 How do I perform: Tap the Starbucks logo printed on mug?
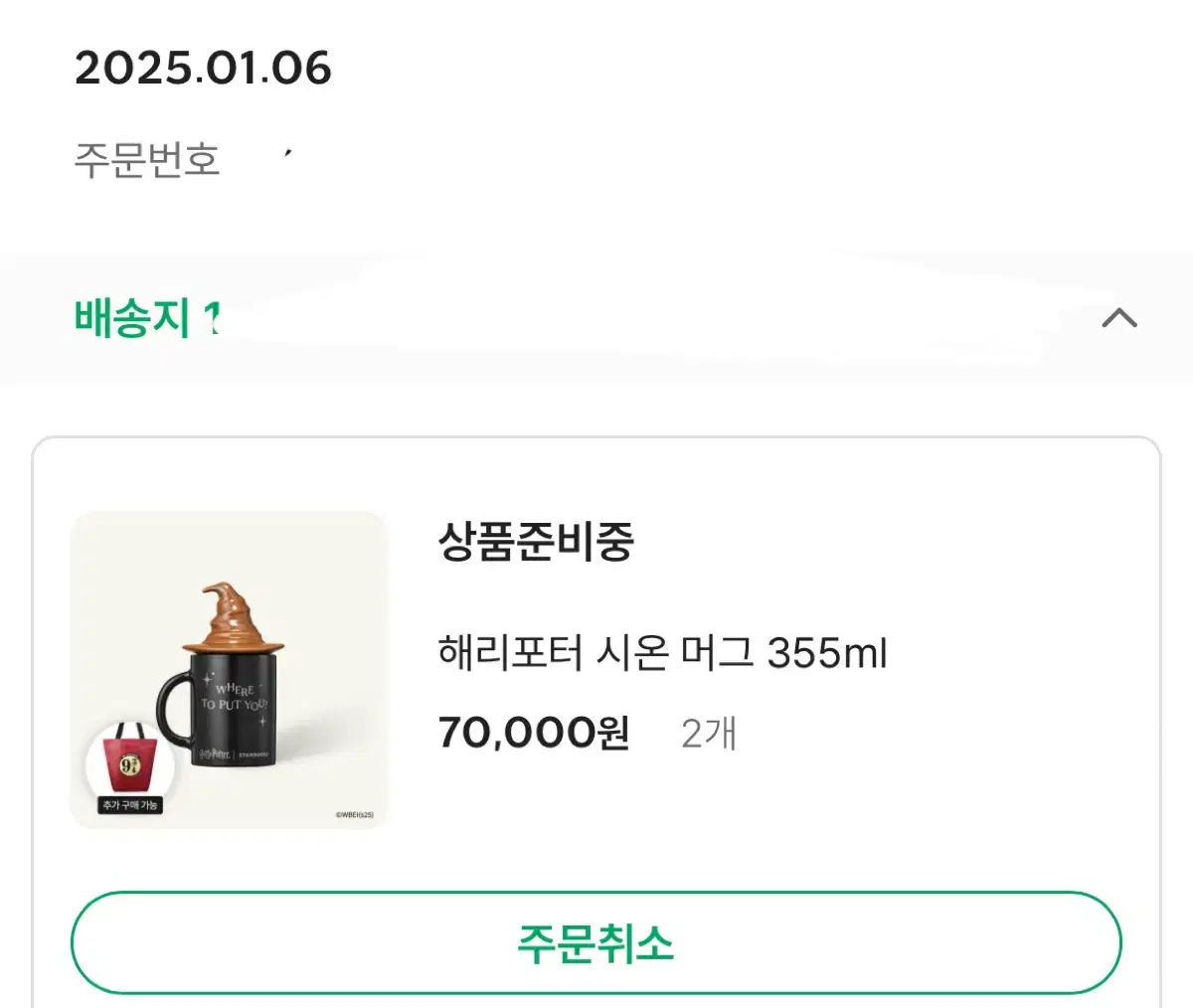(253, 755)
